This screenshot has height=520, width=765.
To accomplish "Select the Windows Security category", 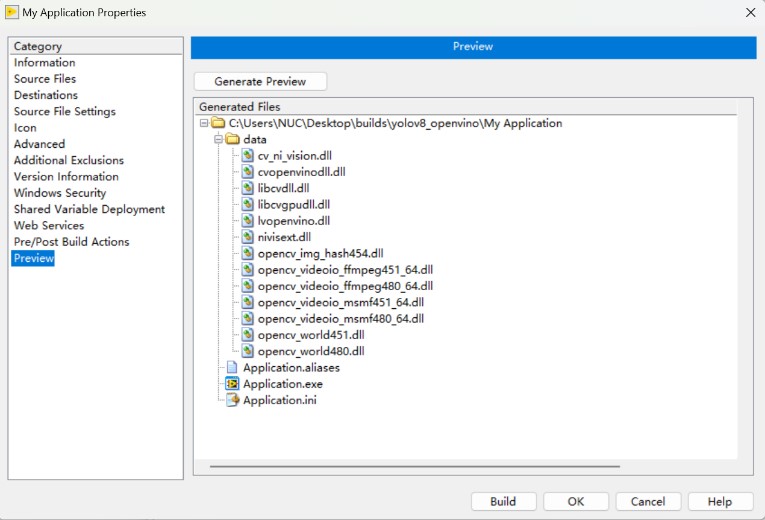I will tap(60, 193).
